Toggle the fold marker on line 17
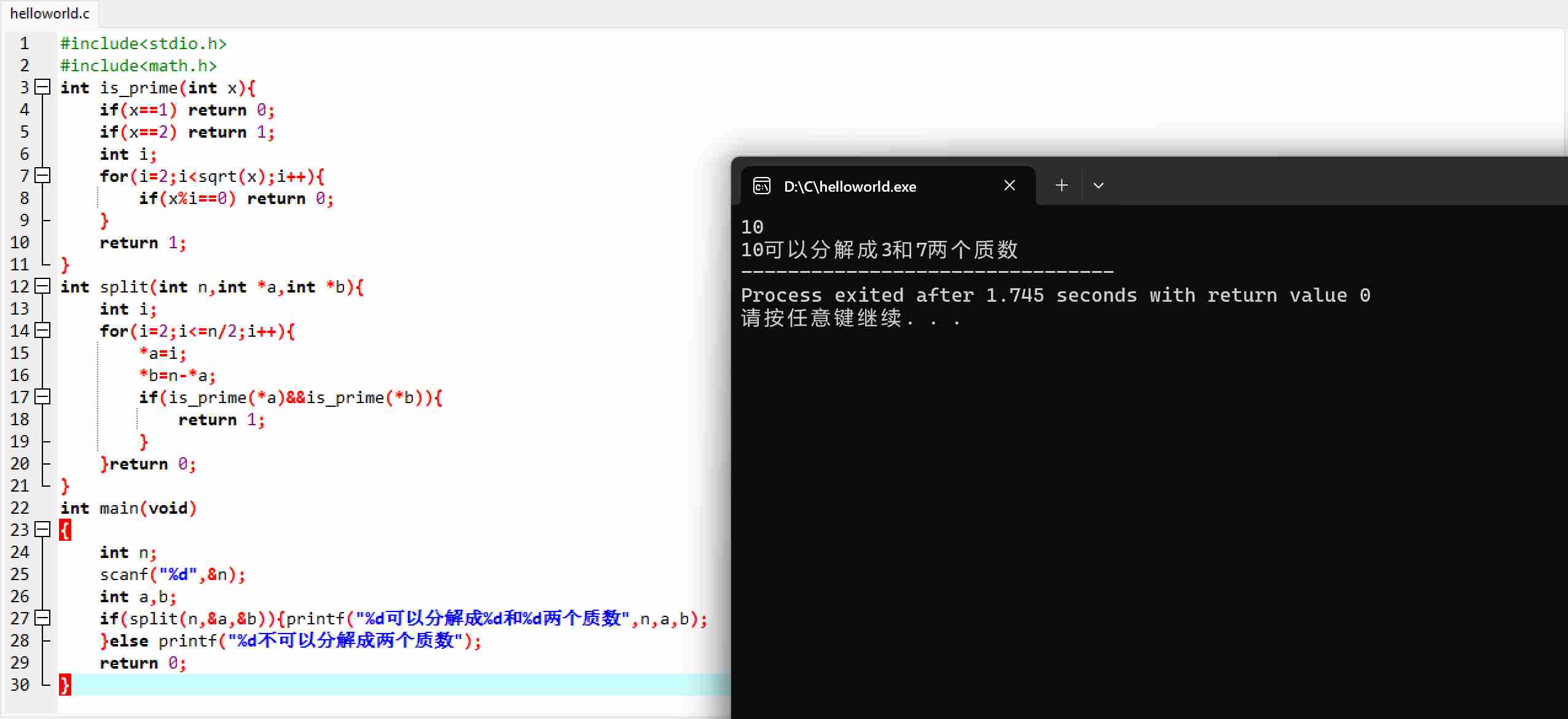 pyautogui.click(x=42, y=397)
